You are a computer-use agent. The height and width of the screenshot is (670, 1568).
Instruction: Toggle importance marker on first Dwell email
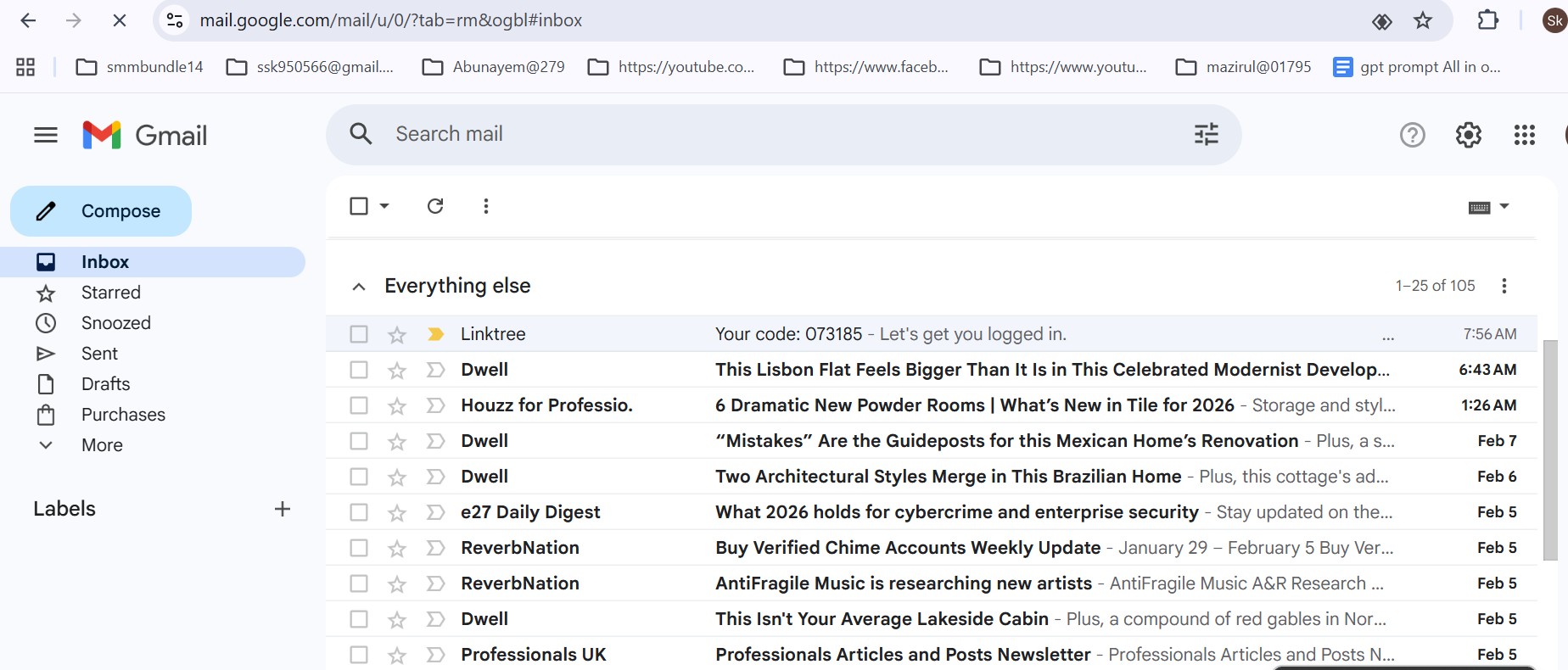[435, 370]
